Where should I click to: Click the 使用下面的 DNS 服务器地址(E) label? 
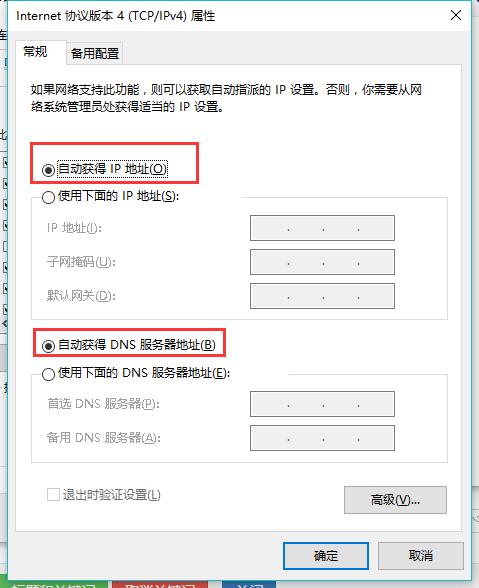click(144, 373)
